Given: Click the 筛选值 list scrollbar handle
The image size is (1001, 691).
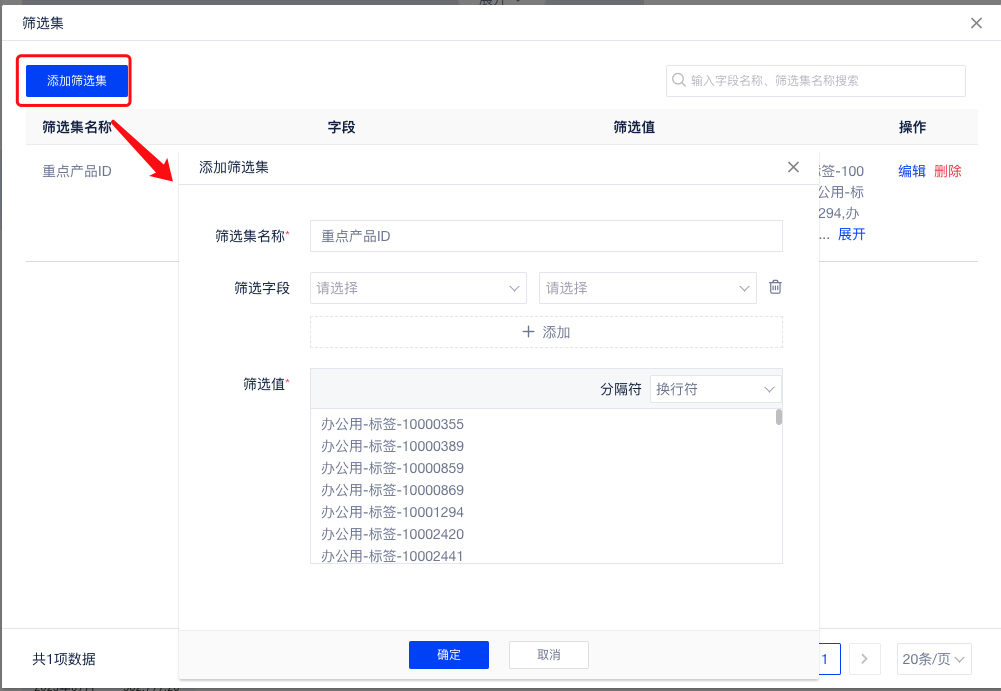Looking at the screenshot, I should (779, 417).
